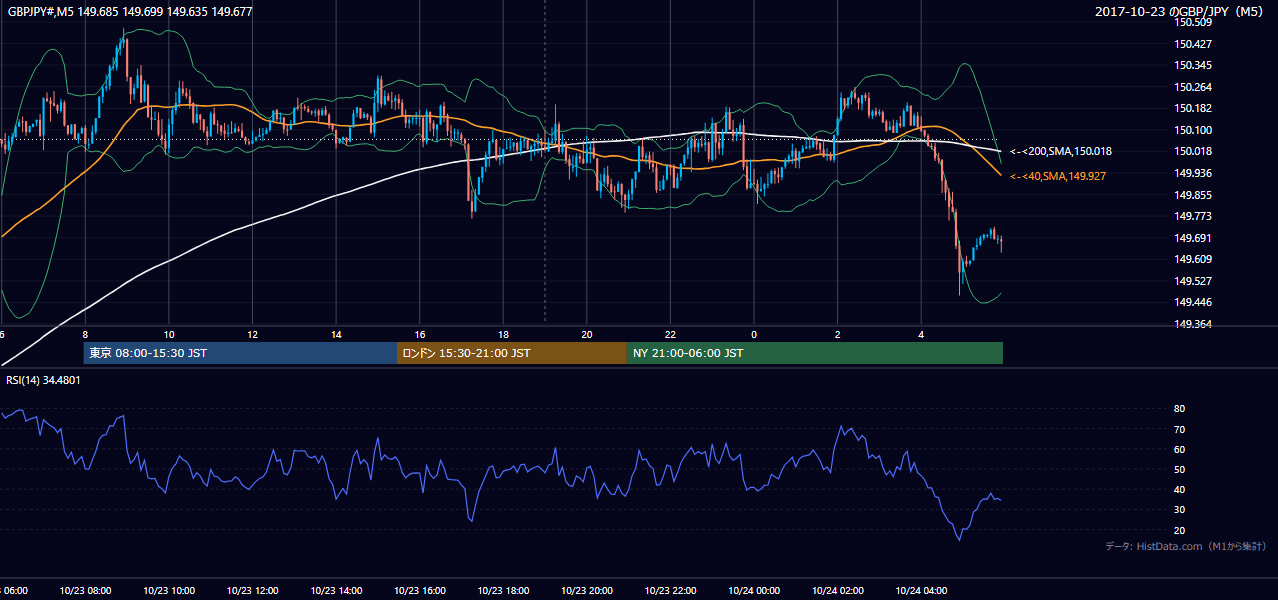Select the NY 21:00-06:00 JST session bar

[x=815, y=353]
